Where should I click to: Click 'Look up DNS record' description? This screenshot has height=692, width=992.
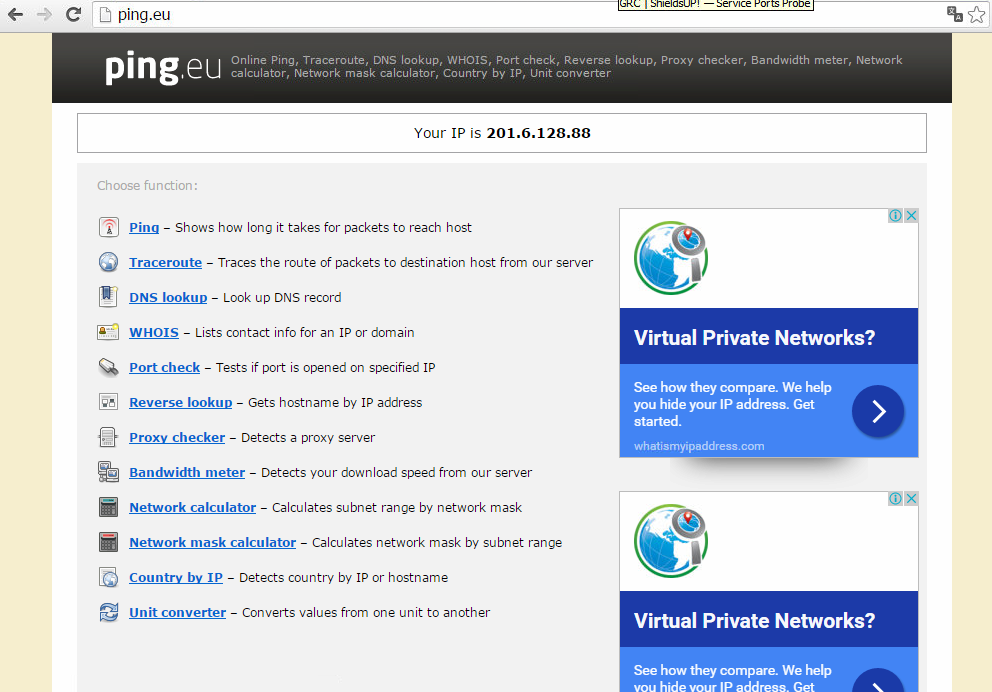[x=282, y=297]
